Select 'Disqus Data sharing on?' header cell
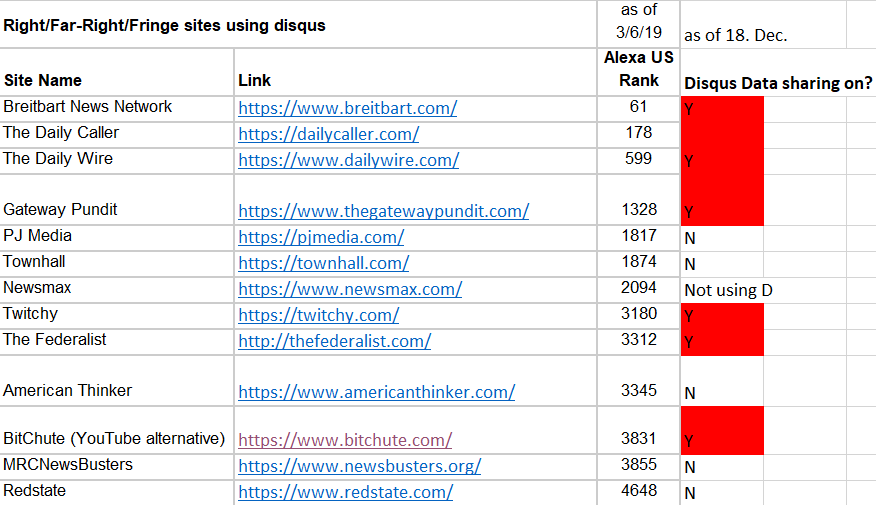The width and height of the screenshot is (876, 505). (x=778, y=72)
